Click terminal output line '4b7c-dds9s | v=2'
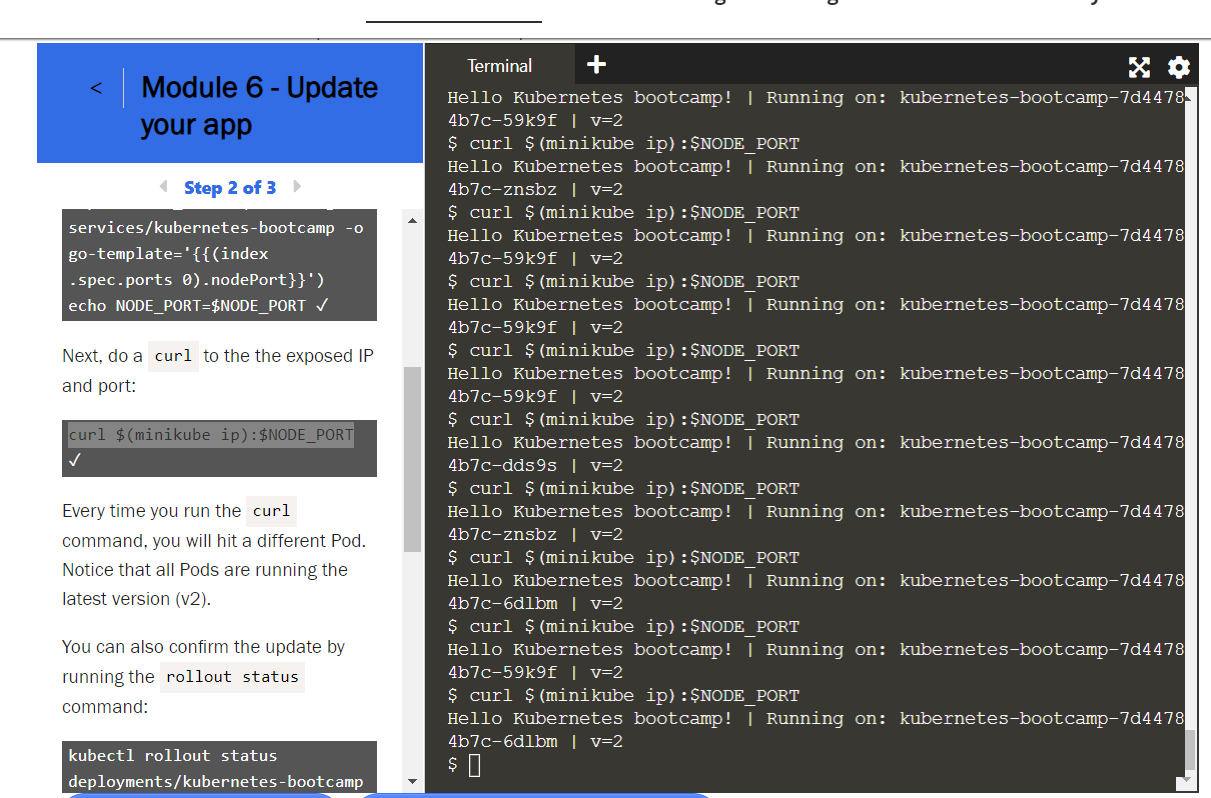This screenshot has width=1211, height=798. tap(536, 465)
